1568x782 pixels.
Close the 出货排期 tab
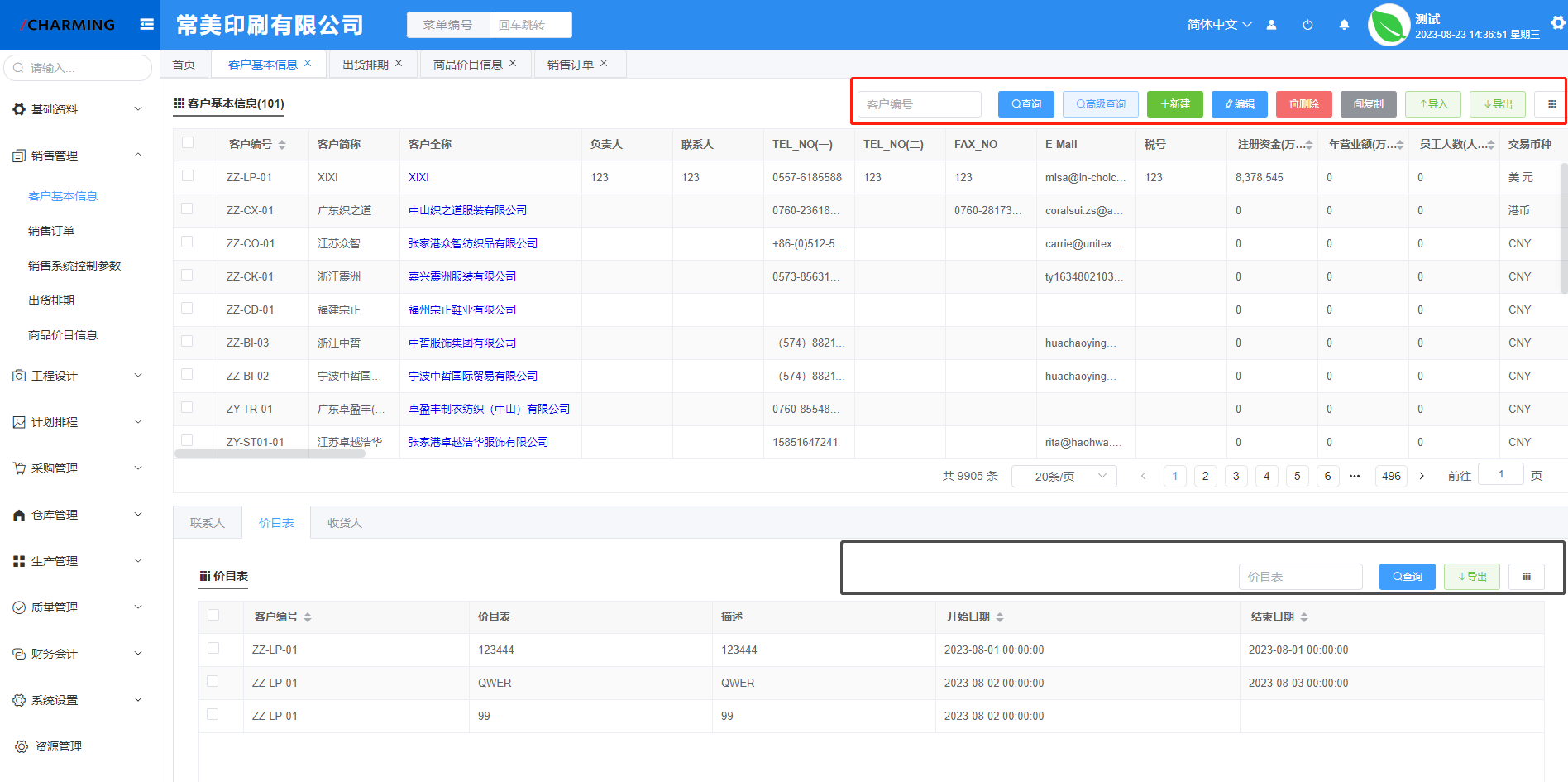(x=399, y=63)
